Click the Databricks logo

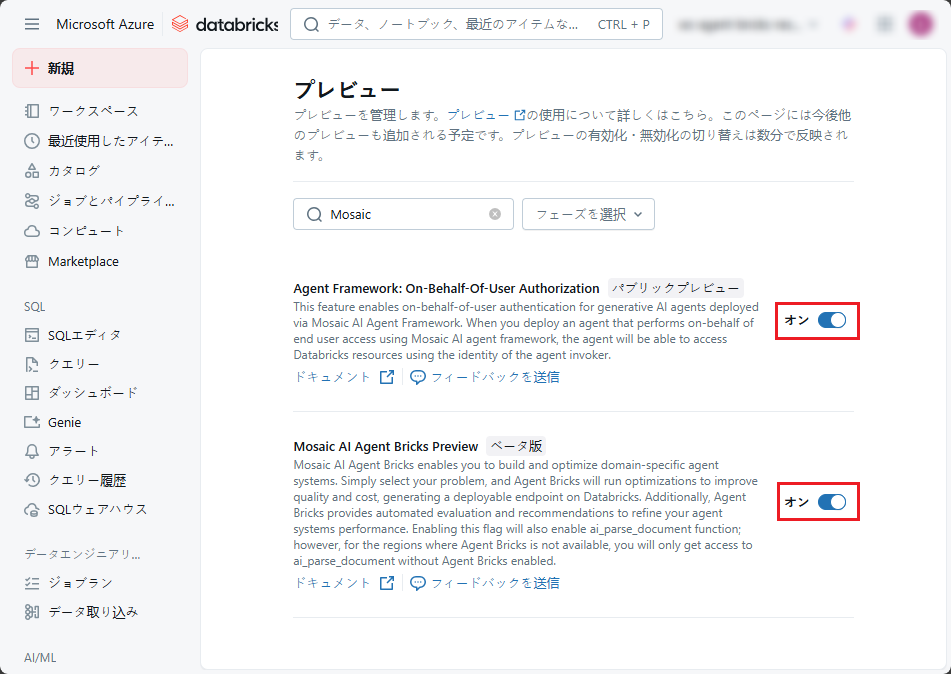pos(225,24)
